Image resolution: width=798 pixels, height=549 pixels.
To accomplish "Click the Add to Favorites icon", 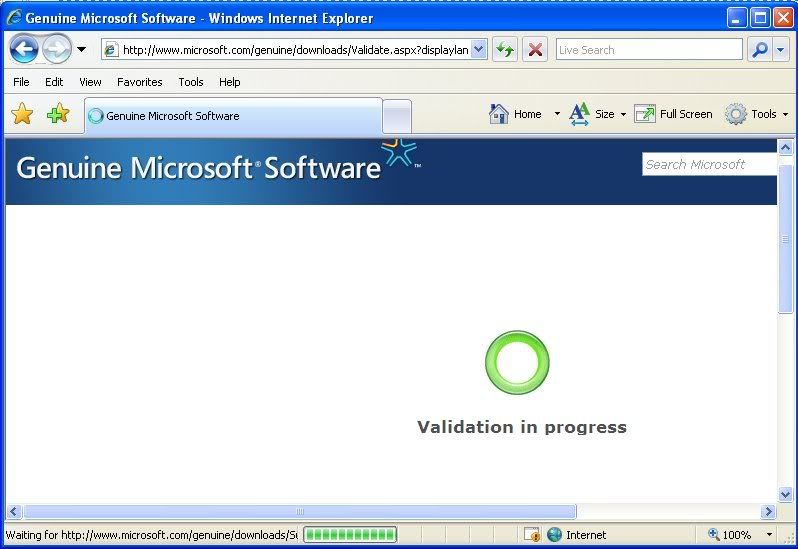I will click(58, 113).
